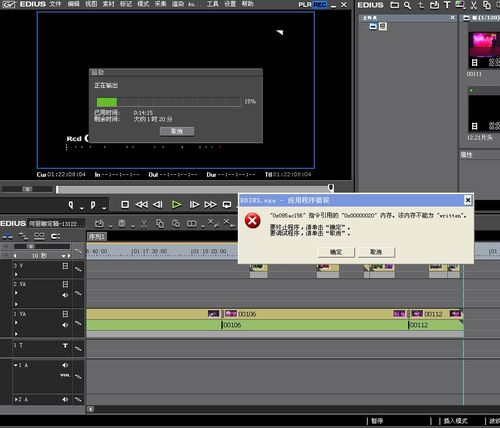Mute the 2 A audio track speaker
Viewport: 500px width, 428px height.
65,399
